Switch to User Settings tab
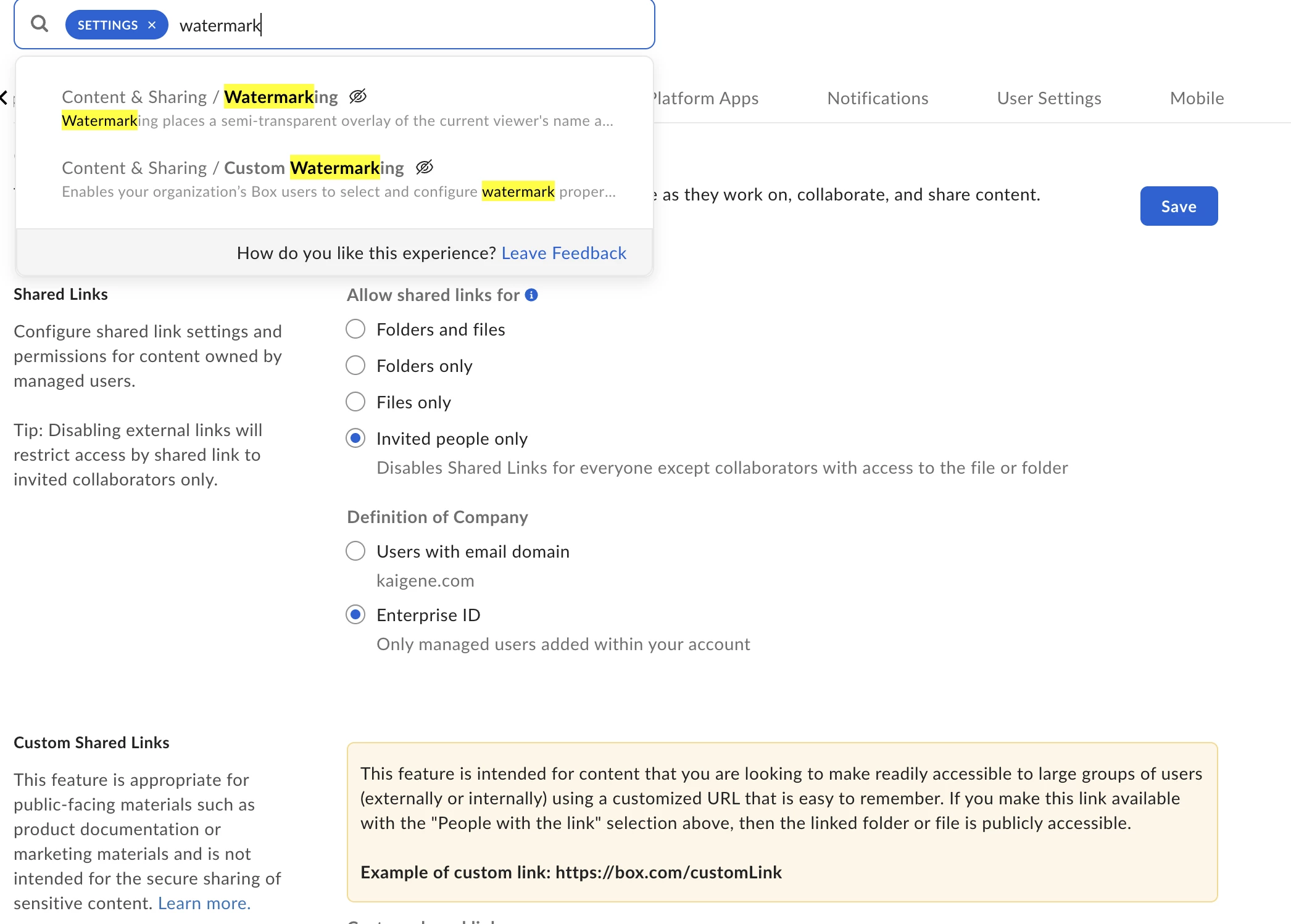This screenshot has height=924, width=1291. (1049, 98)
